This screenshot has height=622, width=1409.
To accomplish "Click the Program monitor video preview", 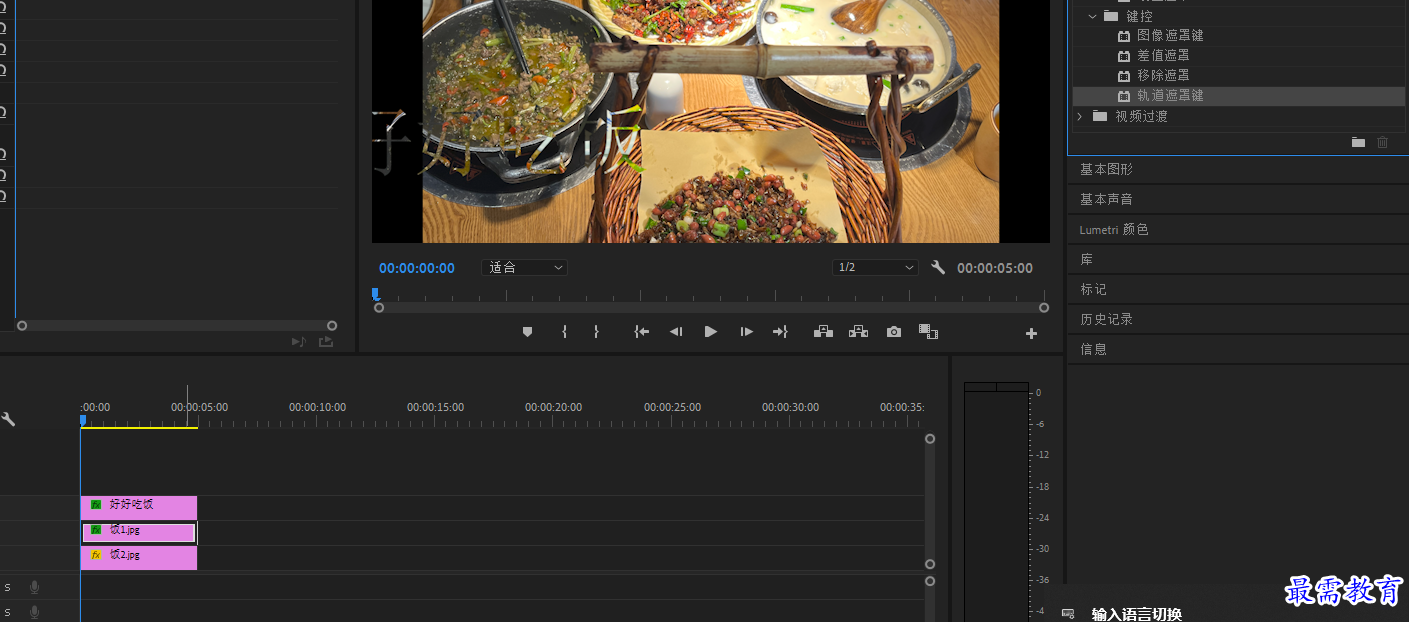I will 710,121.
